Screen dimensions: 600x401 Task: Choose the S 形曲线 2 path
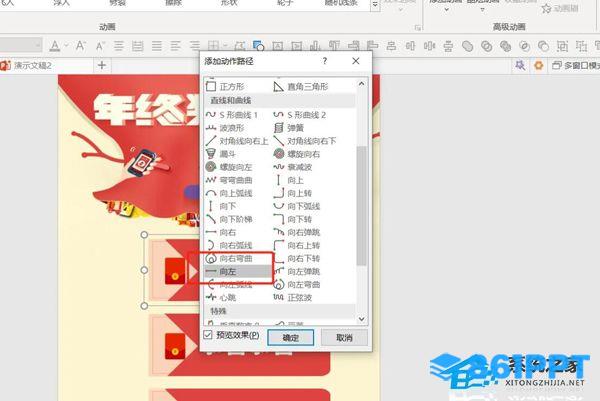tap(300, 115)
